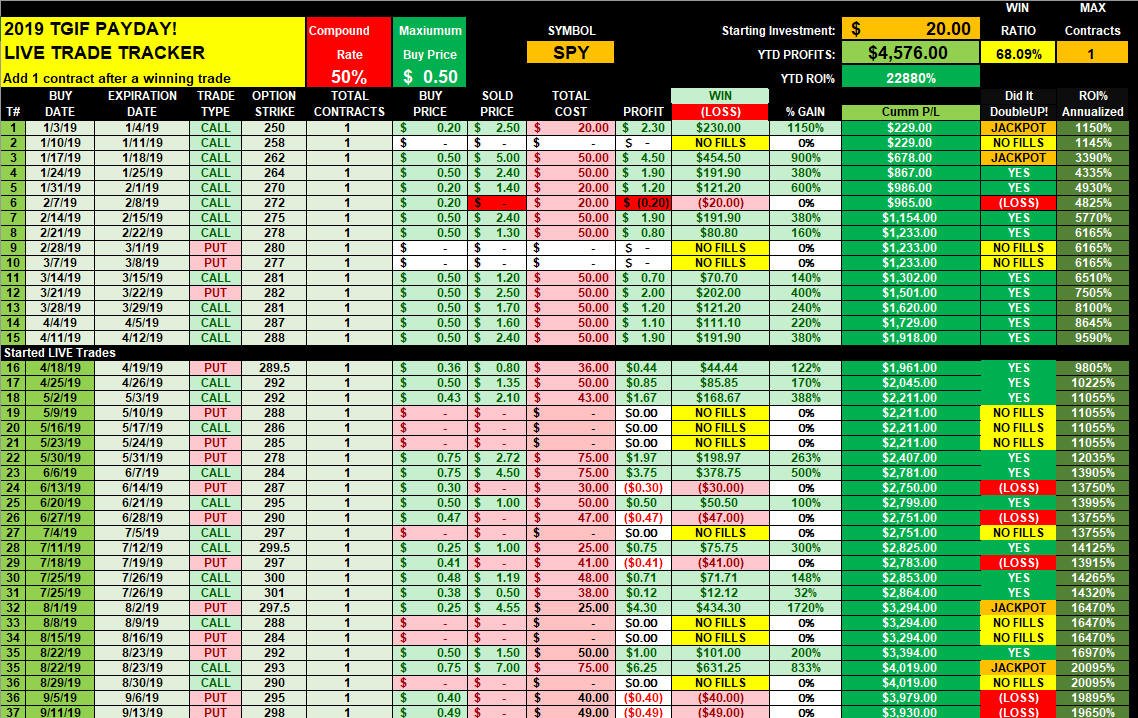Click the YTD Profits $4,576.00 value
Viewport: 1138px width, 718px height.
coord(911,53)
